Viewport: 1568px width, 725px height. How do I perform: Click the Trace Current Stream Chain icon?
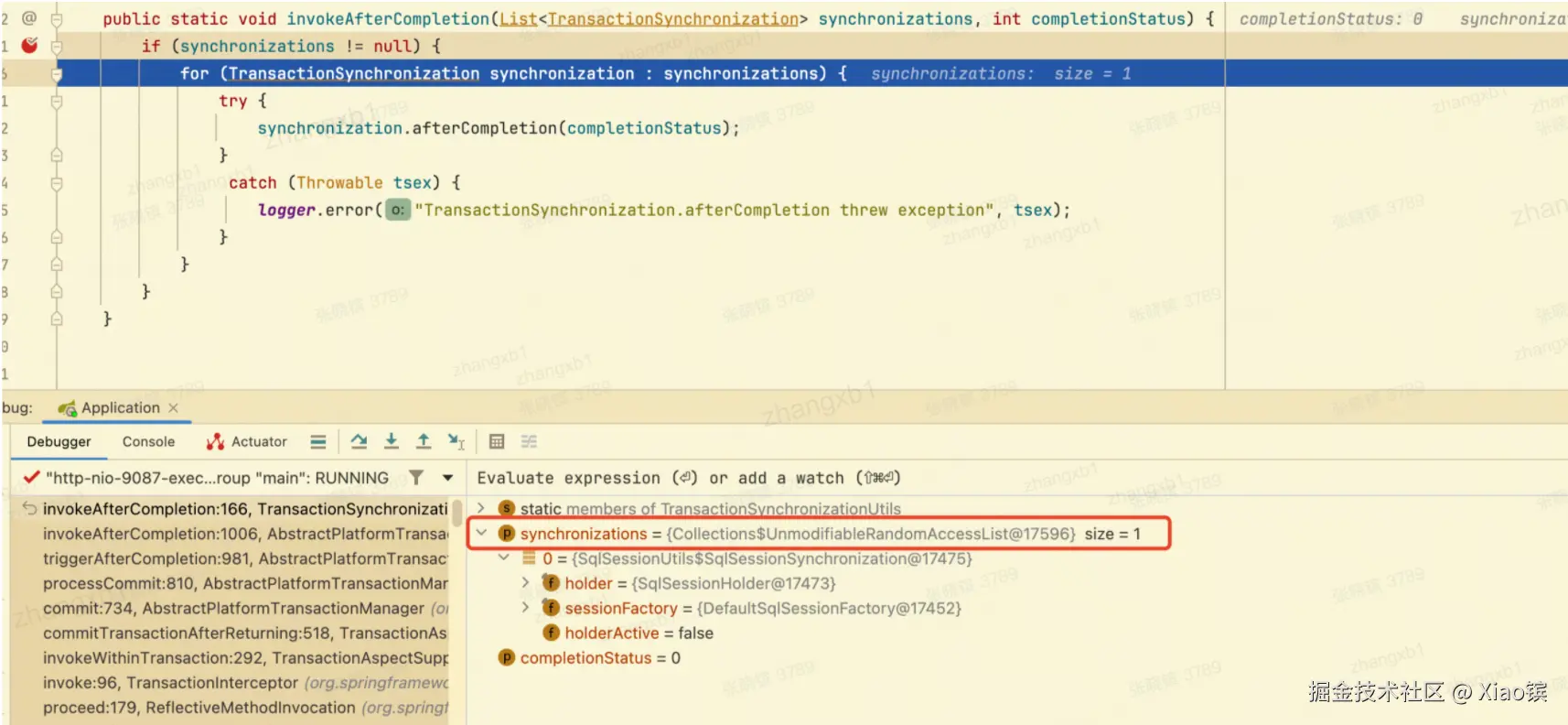[529, 442]
